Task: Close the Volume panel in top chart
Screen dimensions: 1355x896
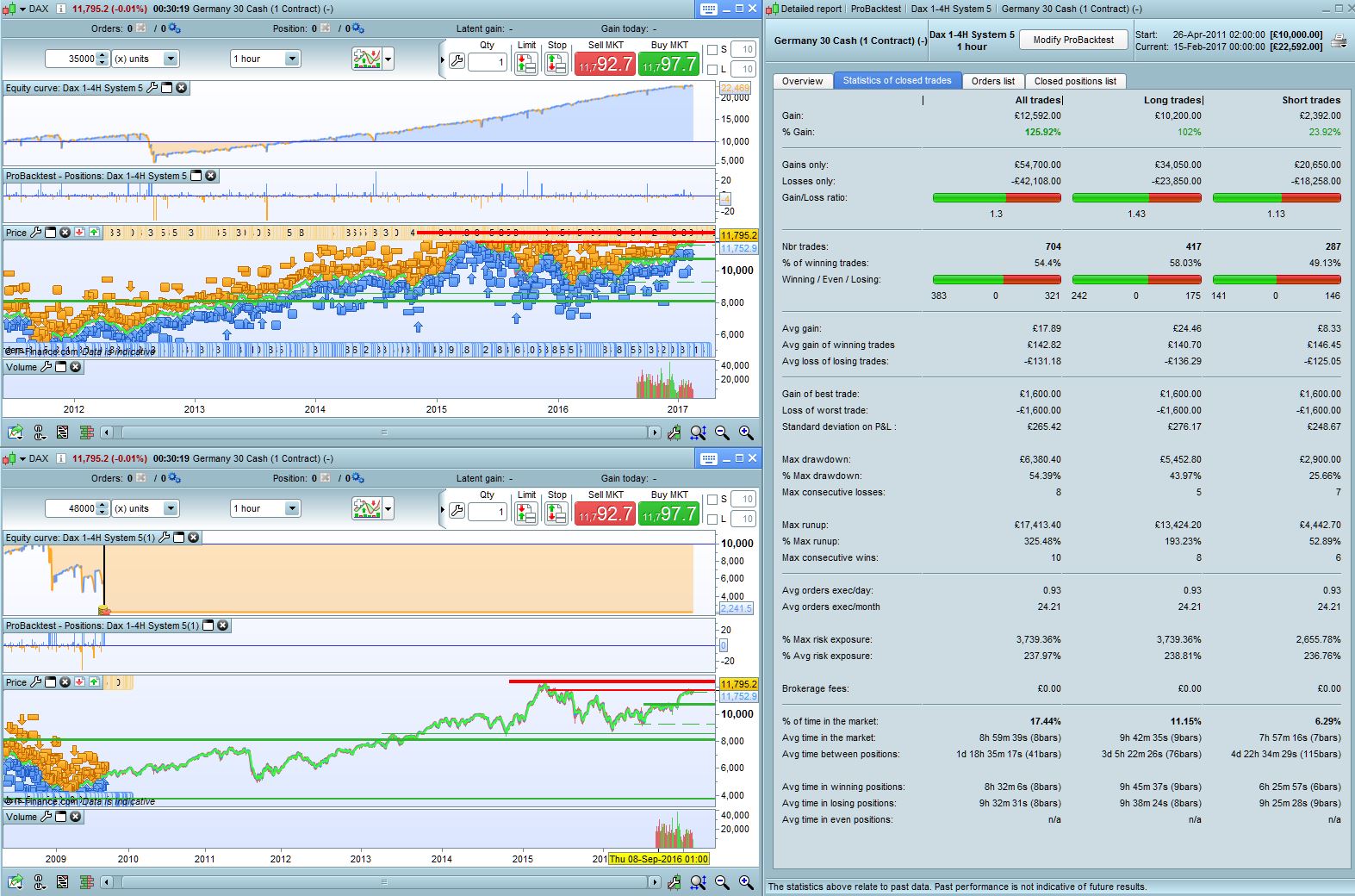Action: point(76,367)
